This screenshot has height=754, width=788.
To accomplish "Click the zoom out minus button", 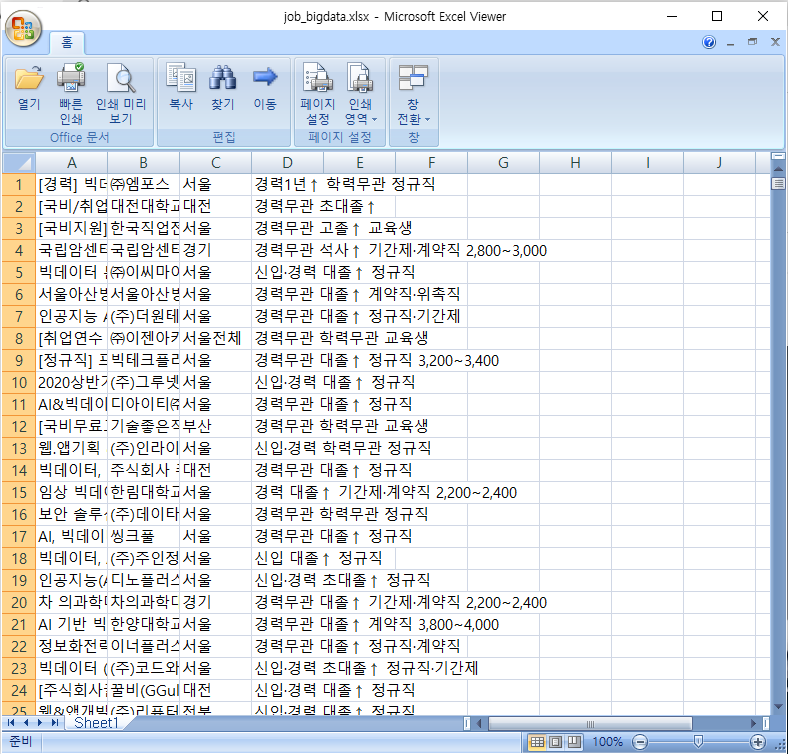I will 640,742.
